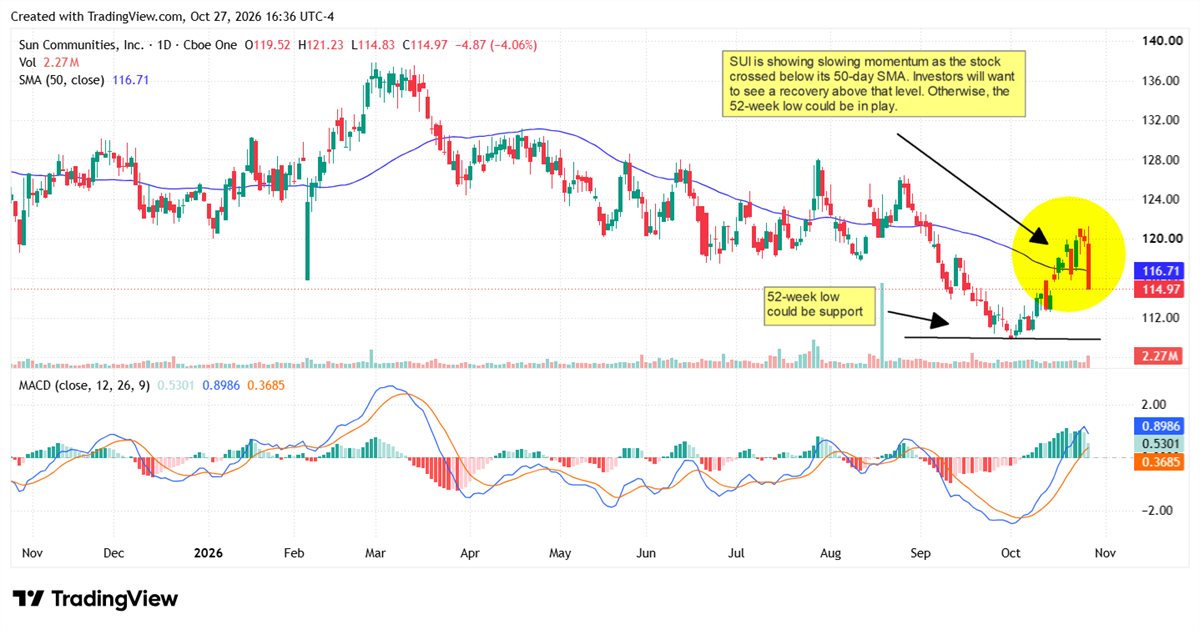This screenshot has width=1200, height=630.
Task: Click the Jul label on time axis
Action: coord(737,552)
